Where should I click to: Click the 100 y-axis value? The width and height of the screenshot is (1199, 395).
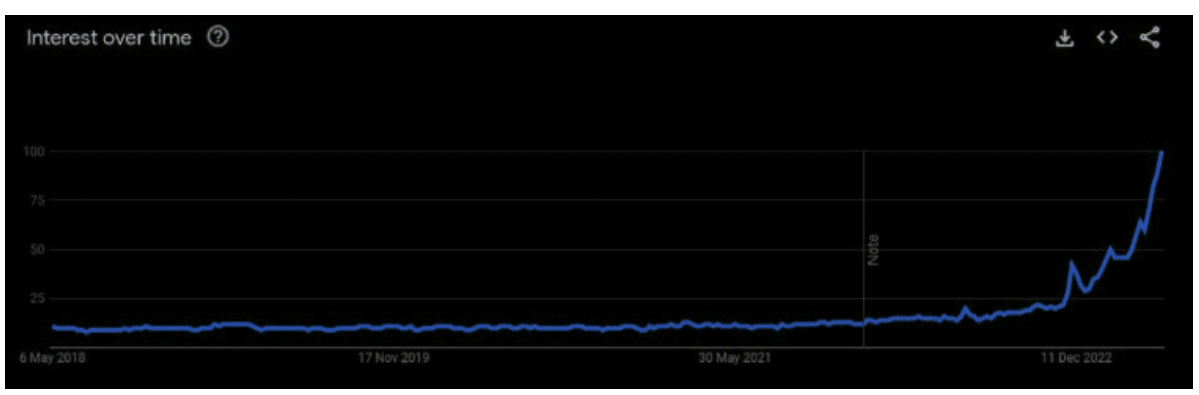click(34, 151)
